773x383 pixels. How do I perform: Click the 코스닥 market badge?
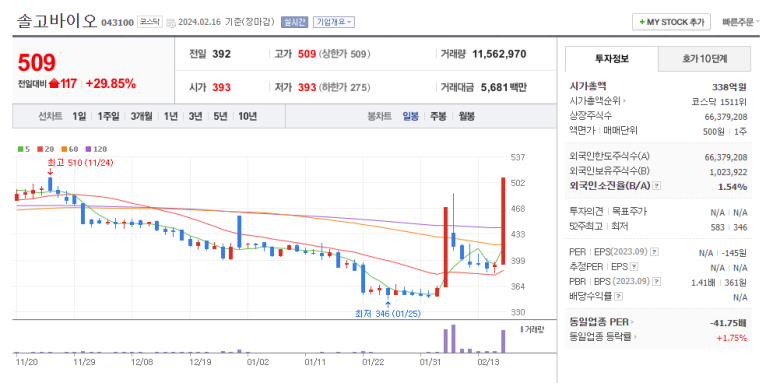(149, 22)
